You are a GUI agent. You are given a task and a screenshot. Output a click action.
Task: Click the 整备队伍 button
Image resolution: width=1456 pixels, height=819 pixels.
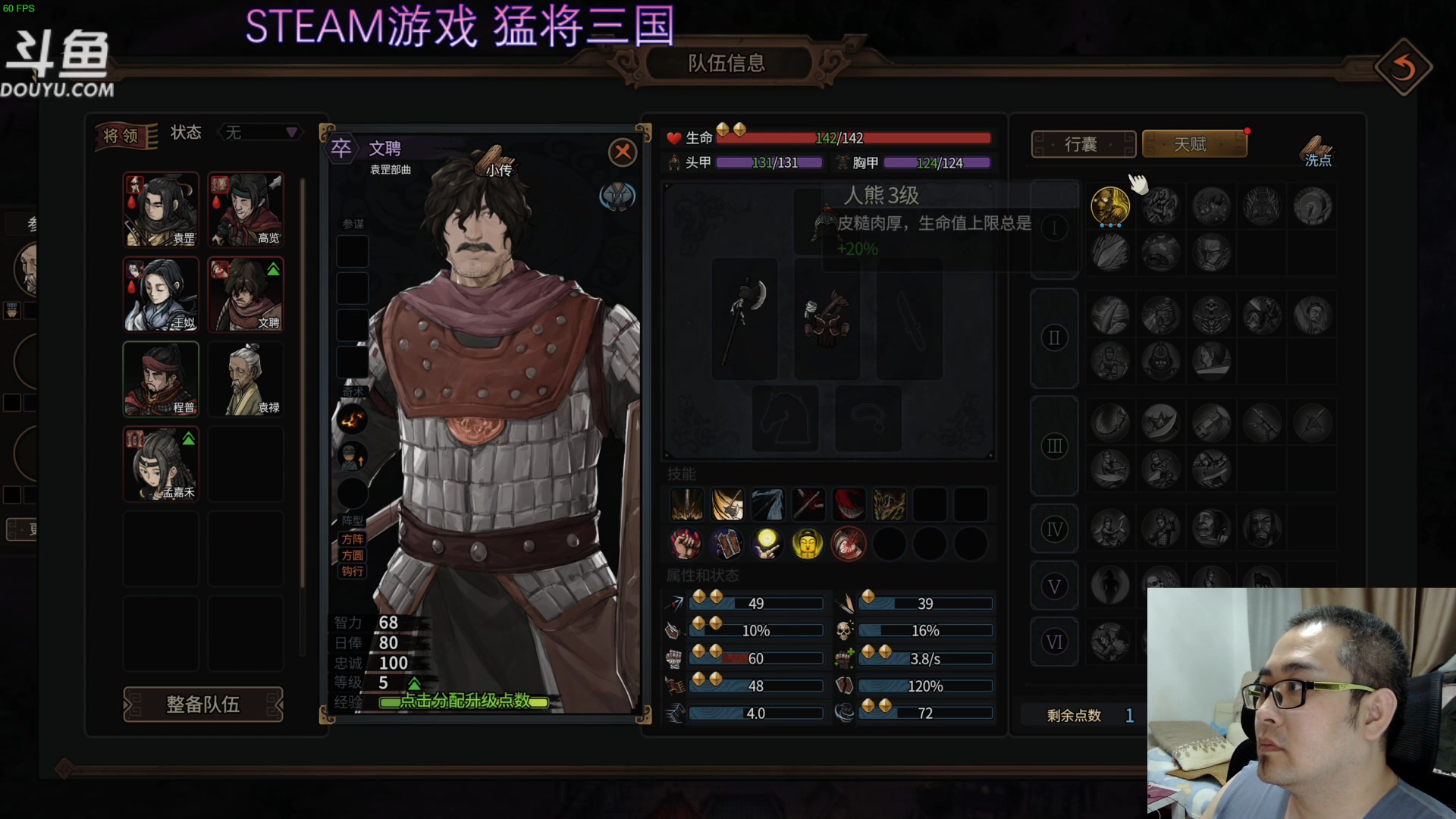tap(203, 704)
